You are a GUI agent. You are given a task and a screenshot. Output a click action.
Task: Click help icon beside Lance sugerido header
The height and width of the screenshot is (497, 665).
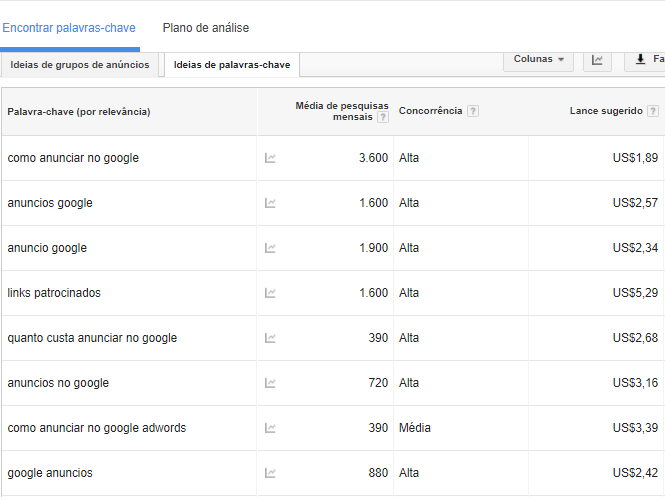pyautogui.click(x=653, y=111)
